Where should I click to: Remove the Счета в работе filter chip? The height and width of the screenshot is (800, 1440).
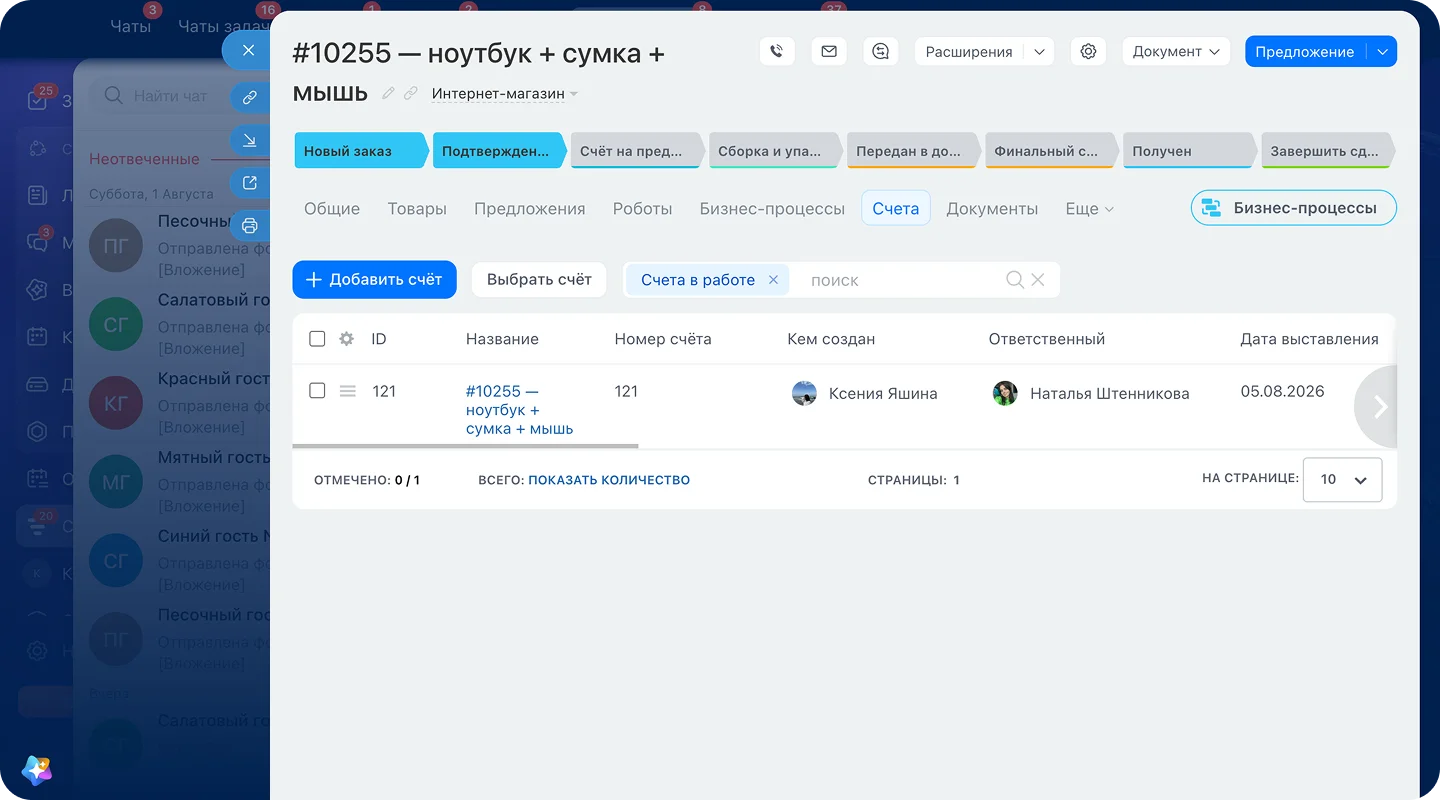(x=773, y=280)
